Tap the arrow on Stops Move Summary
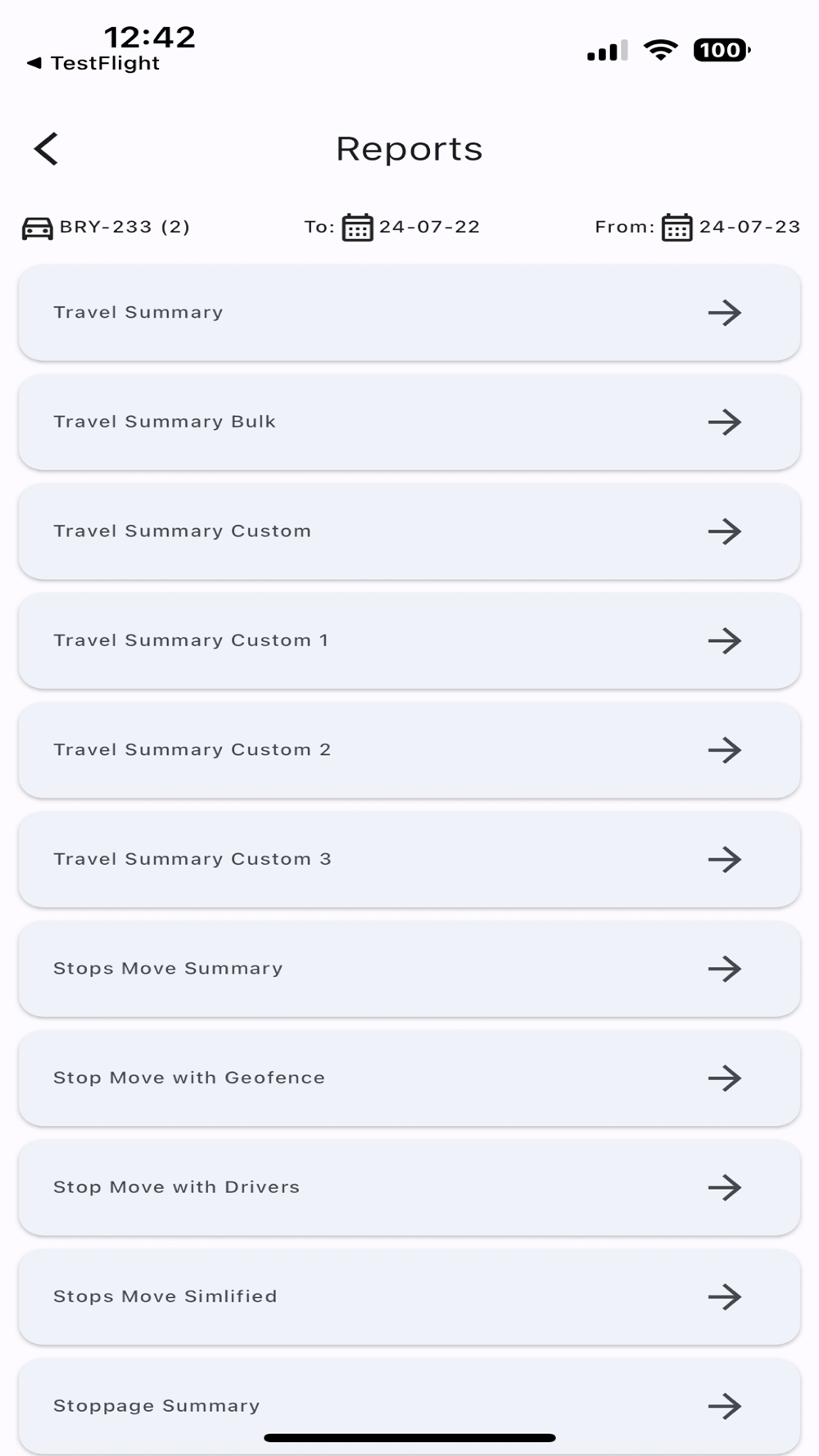 725,969
